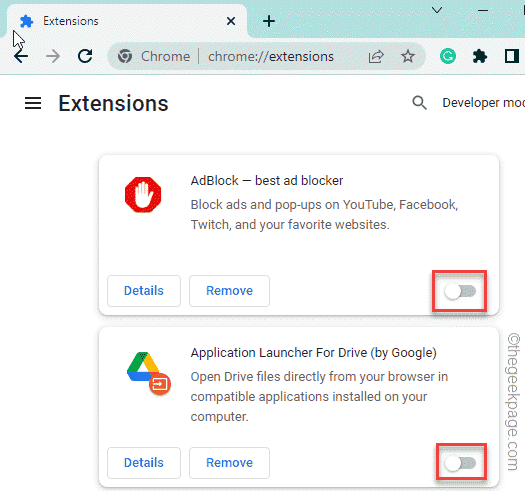Reload the extensions page
This screenshot has width=525, height=491.
click(x=85, y=56)
